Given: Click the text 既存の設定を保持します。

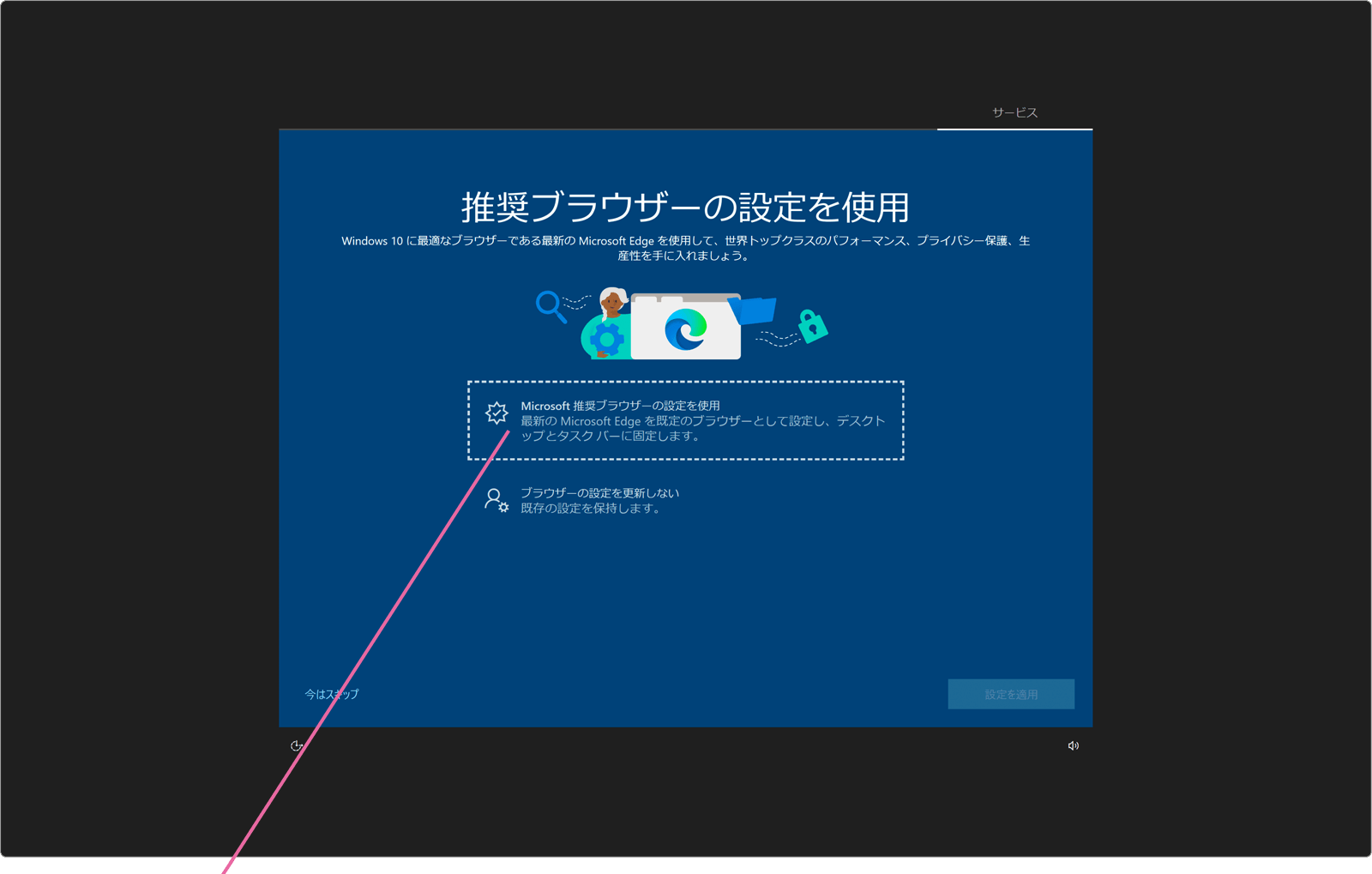Looking at the screenshot, I should point(592,509).
